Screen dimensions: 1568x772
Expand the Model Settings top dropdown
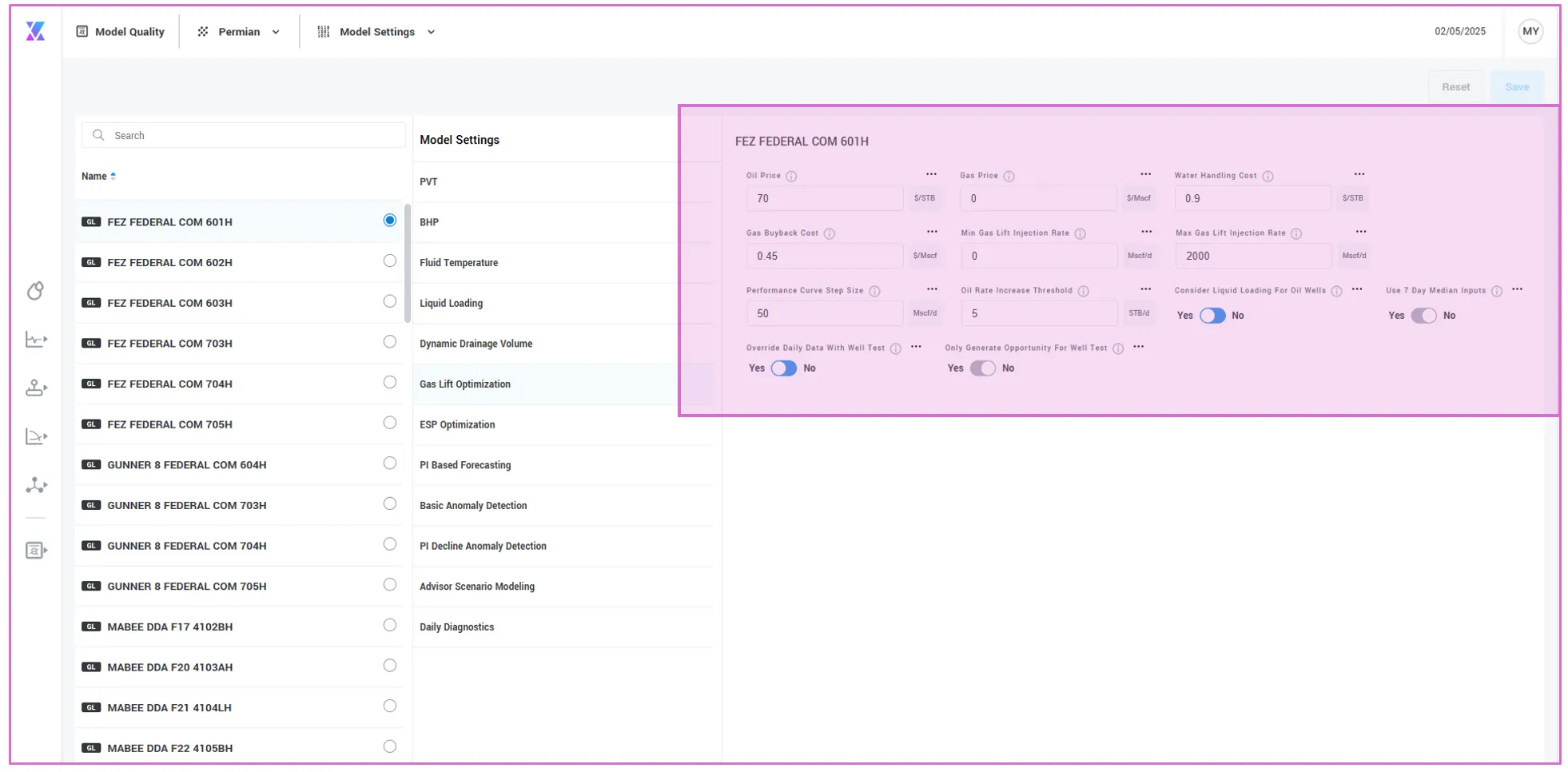[x=376, y=32]
